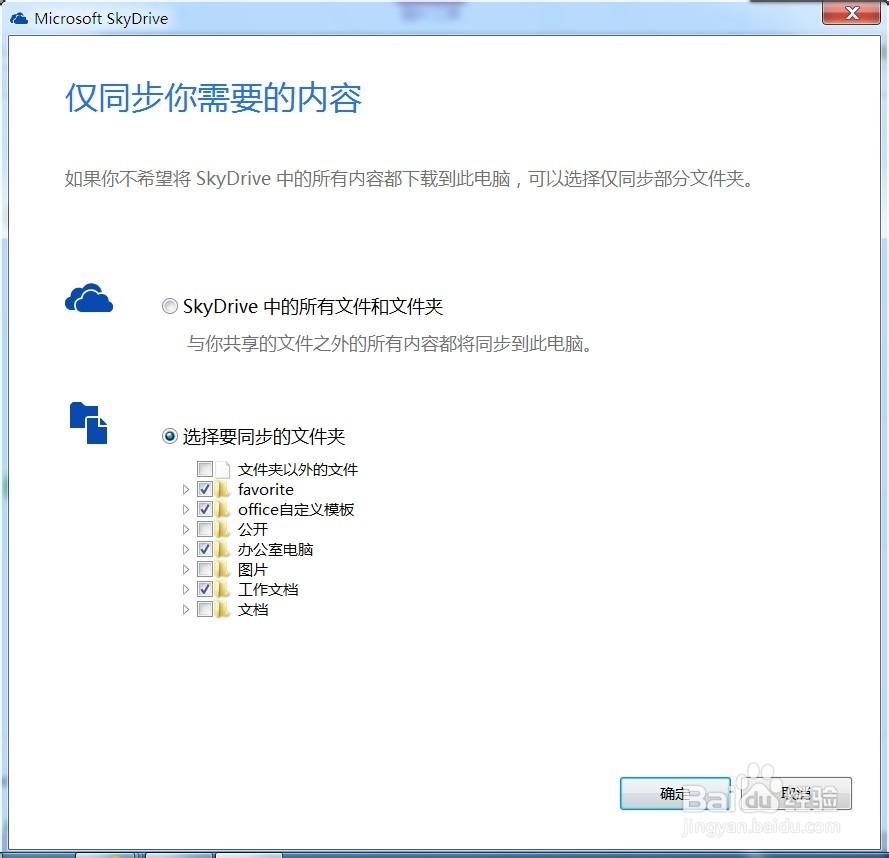Select the 图片 tree label
889x858 pixels.
[x=253, y=569]
